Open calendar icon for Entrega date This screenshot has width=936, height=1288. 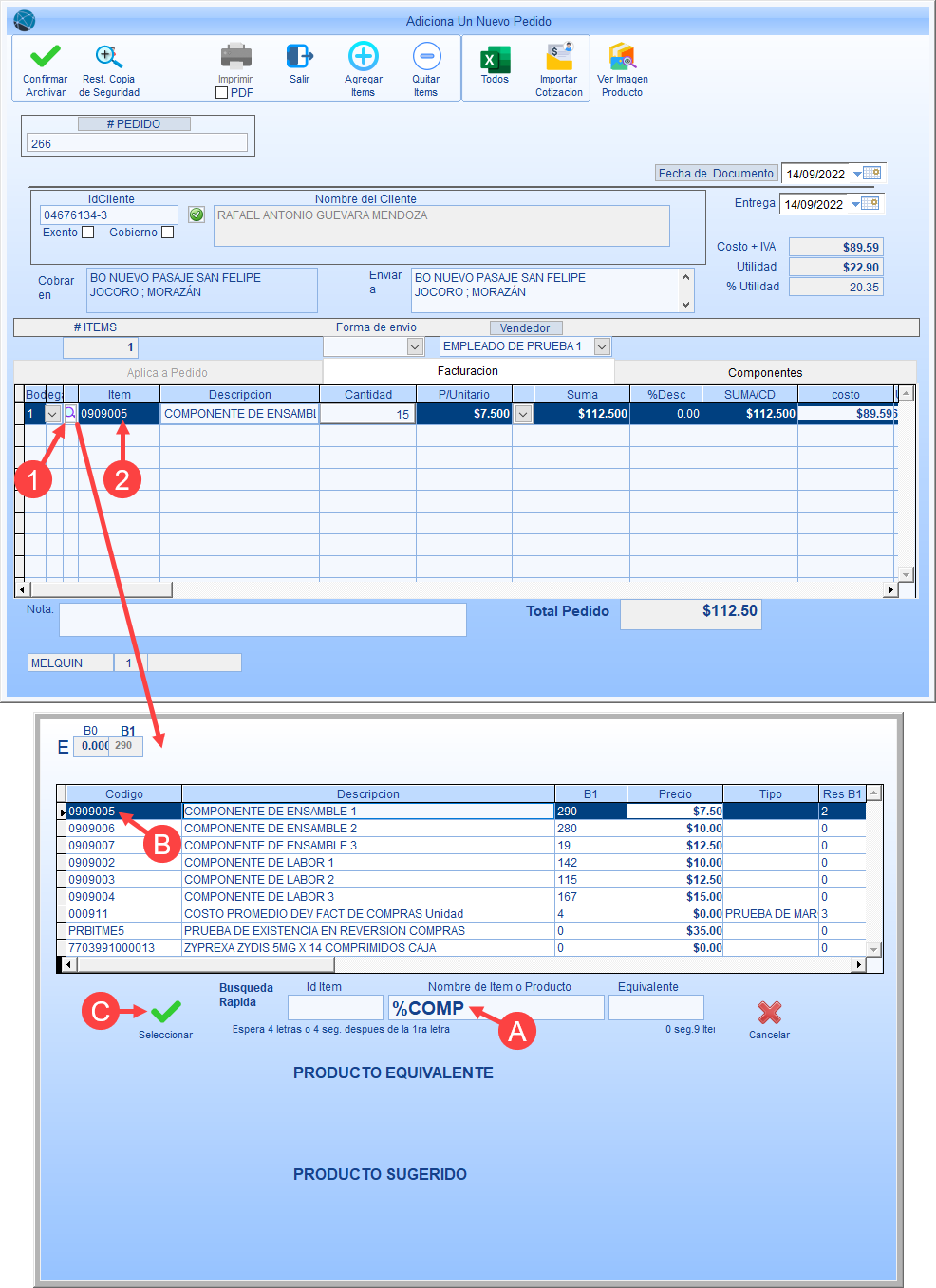tap(870, 203)
